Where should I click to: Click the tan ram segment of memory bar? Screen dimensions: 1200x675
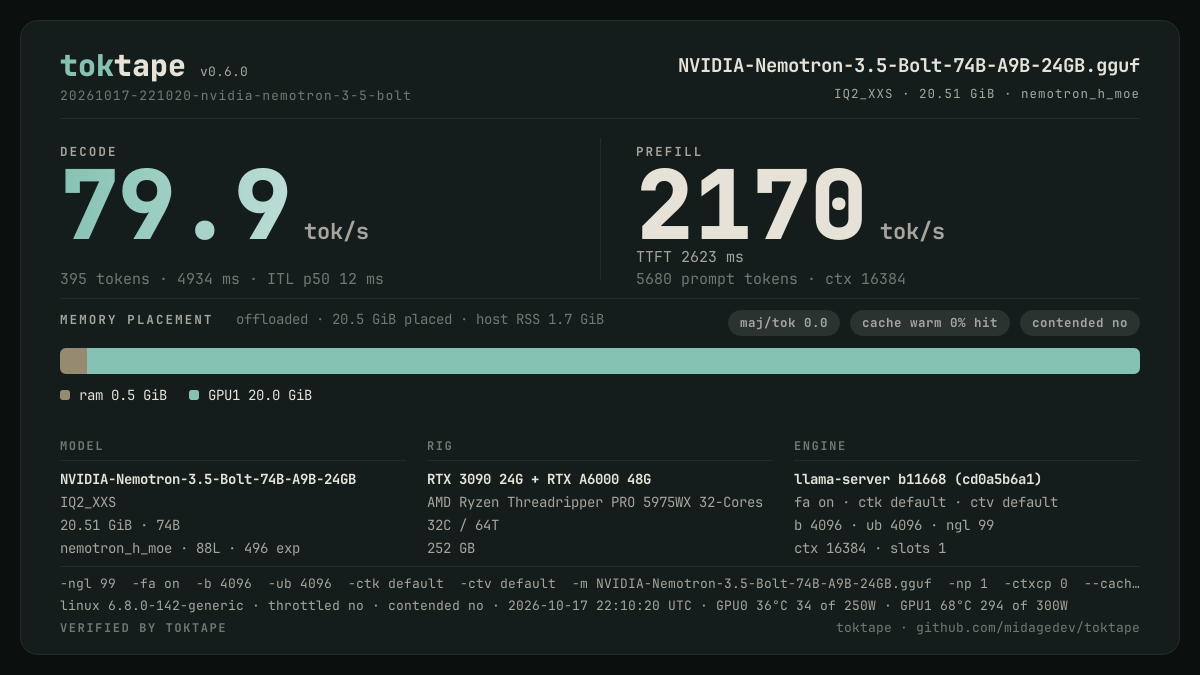(73, 361)
